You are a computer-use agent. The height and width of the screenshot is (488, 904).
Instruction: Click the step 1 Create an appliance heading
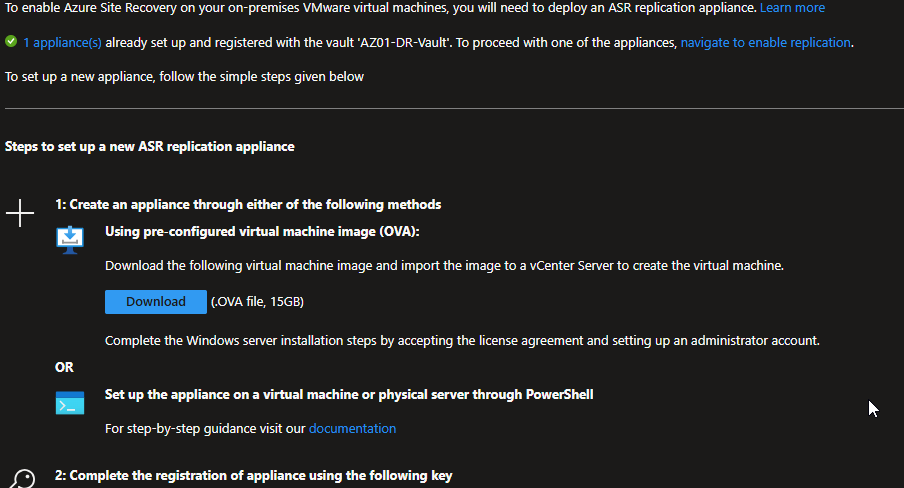[x=248, y=205]
